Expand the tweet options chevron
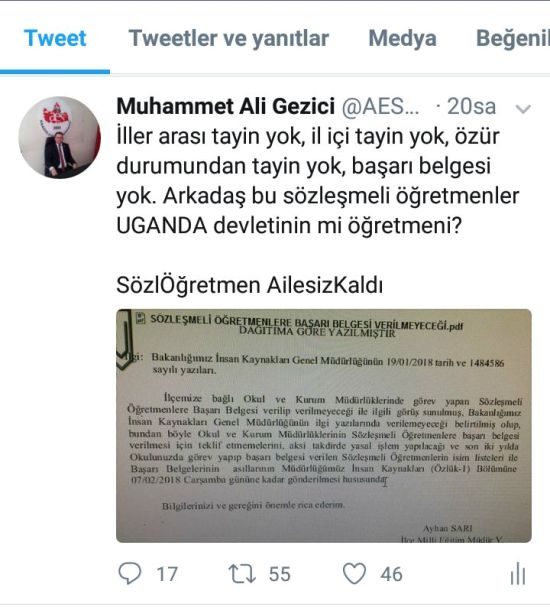The width and height of the screenshot is (550, 607). coord(523,109)
